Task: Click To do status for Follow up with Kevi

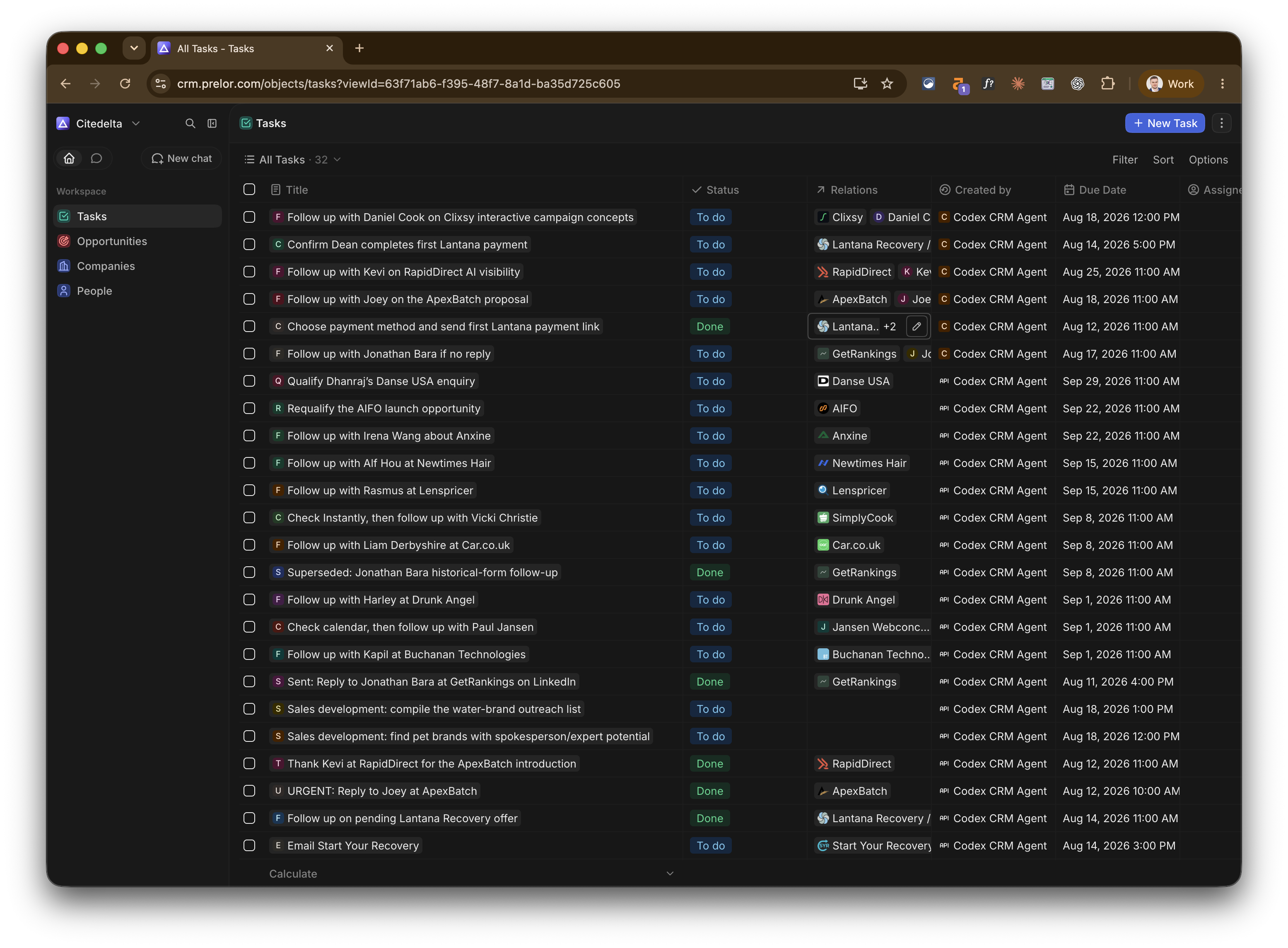Action: coord(711,272)
